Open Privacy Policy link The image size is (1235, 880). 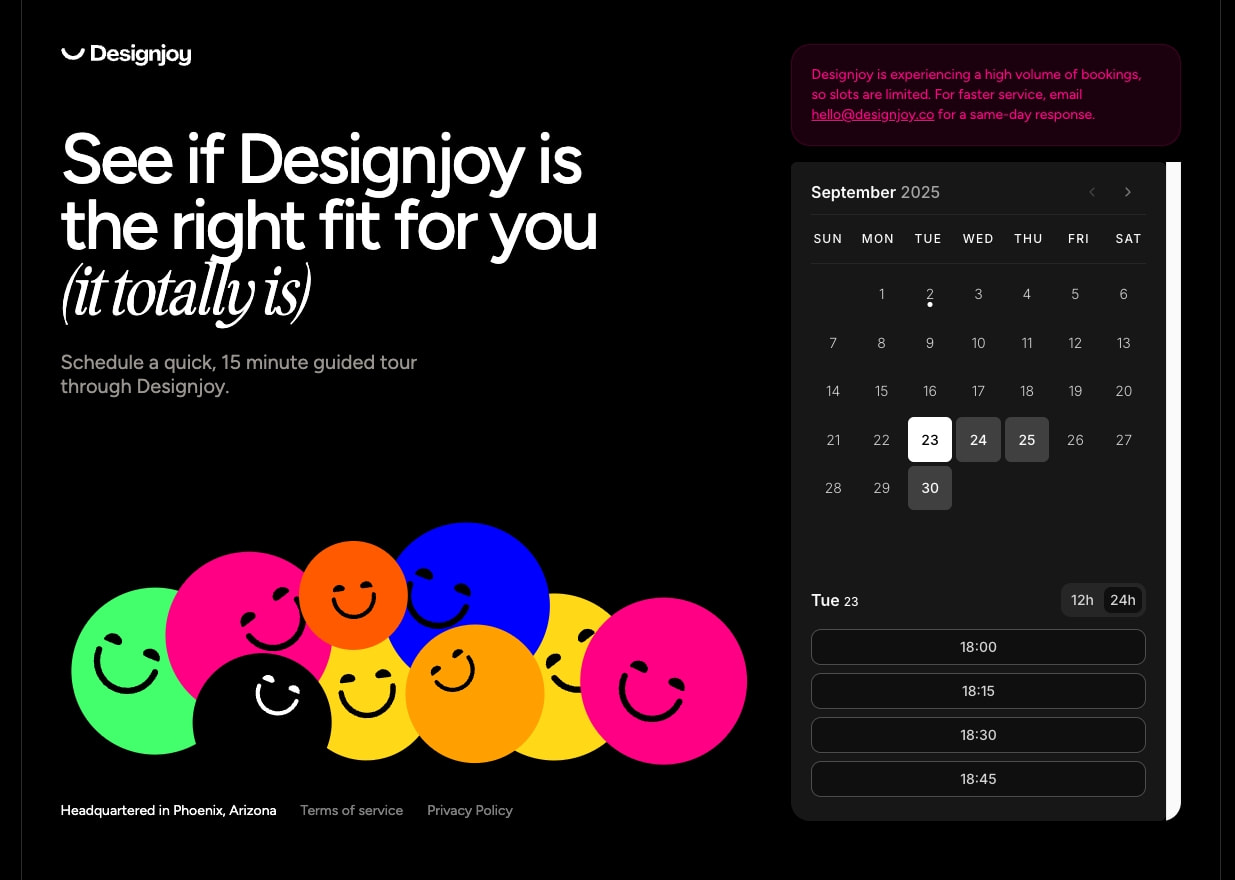click(x=470, y=810)
